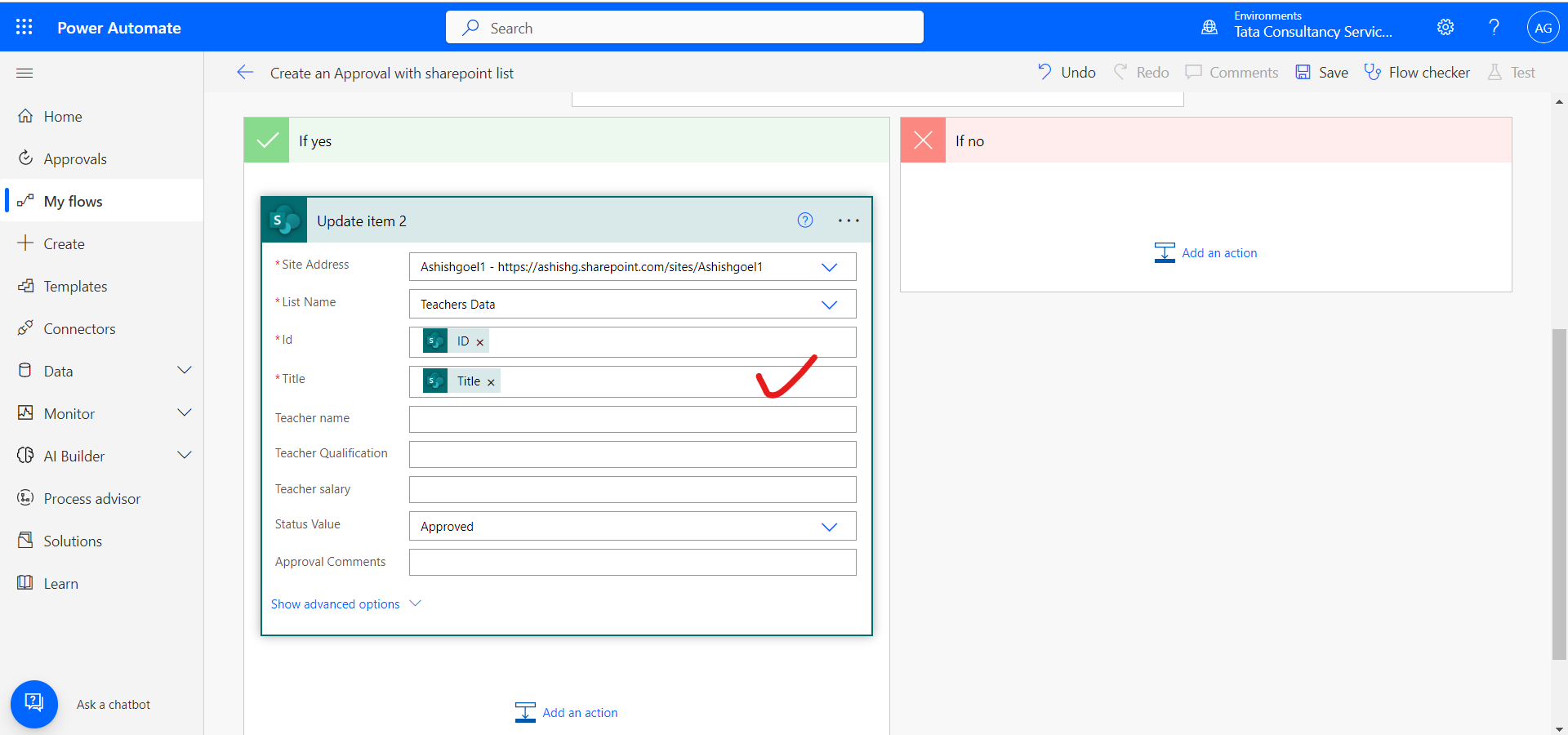Click the Test flow icon

1494,72
